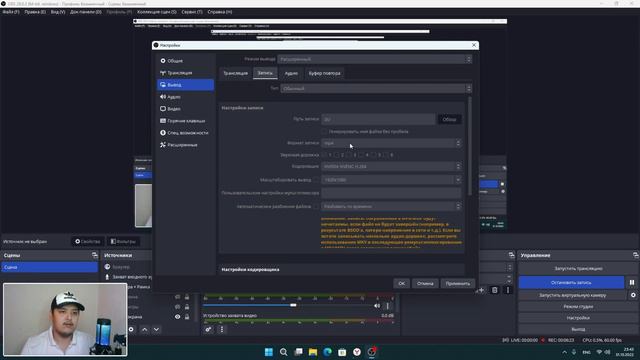Image resolution: width=640 pixels, height=360 pixels.
Task: Expand hidden system tray icons chevron
Action: pos(564,352)
